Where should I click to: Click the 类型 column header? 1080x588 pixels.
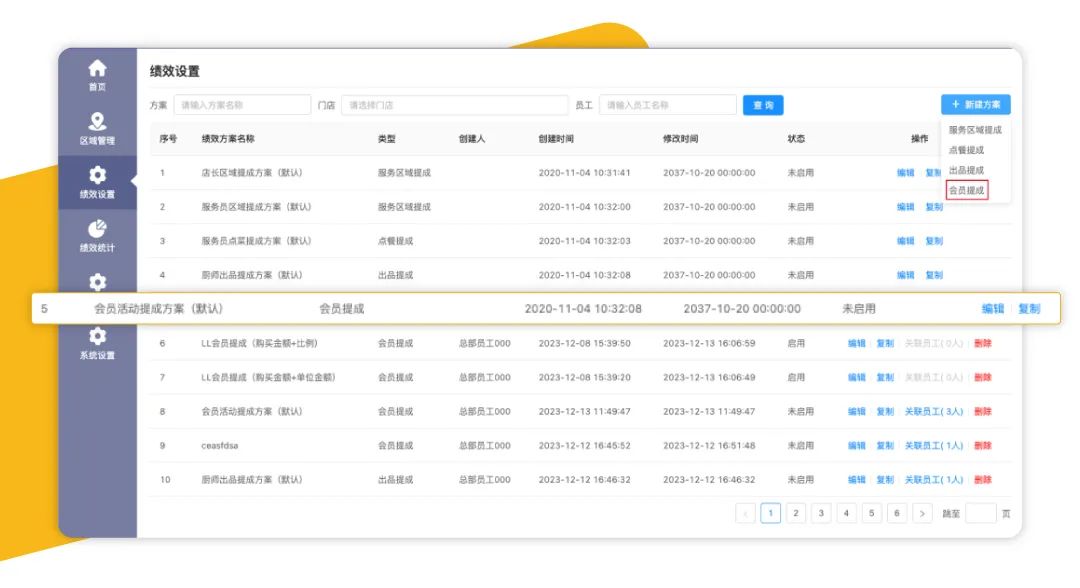tap(386, 138)
